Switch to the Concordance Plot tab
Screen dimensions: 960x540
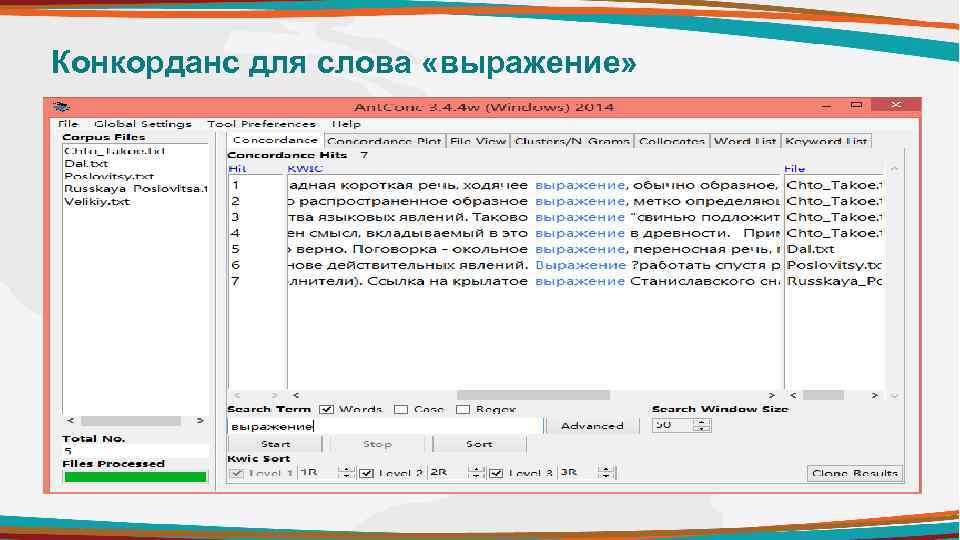pyautogui.click(x=384, y=141)
